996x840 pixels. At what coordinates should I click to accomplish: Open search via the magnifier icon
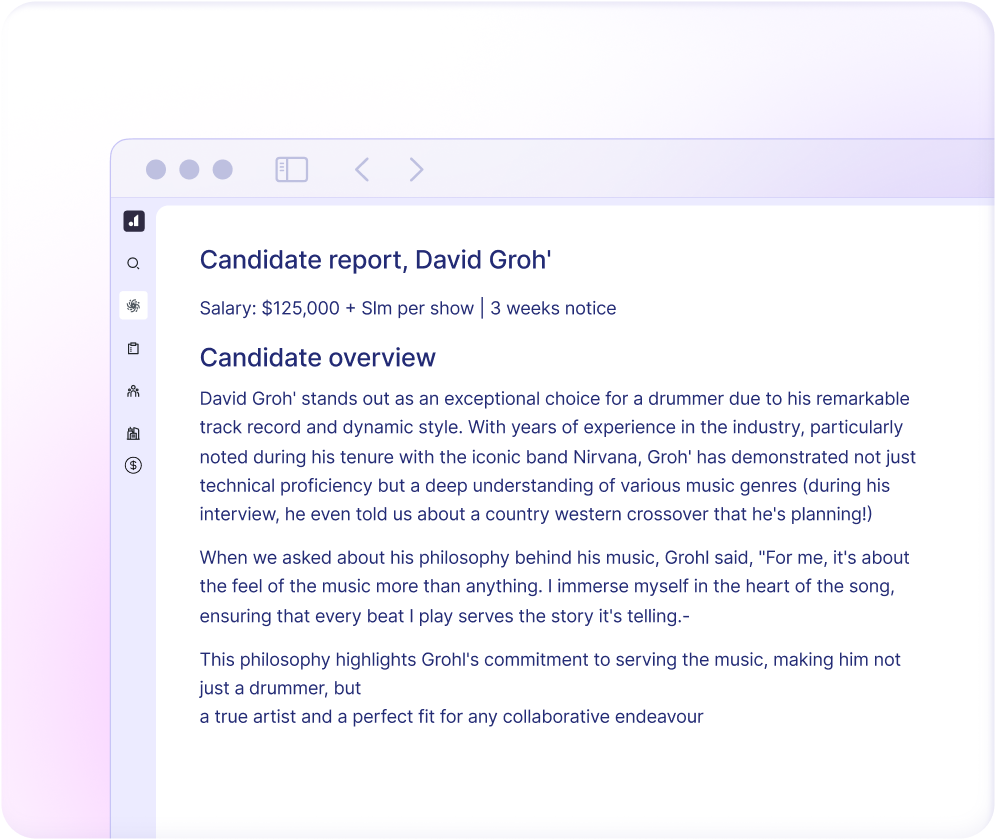tap(133, 264)
